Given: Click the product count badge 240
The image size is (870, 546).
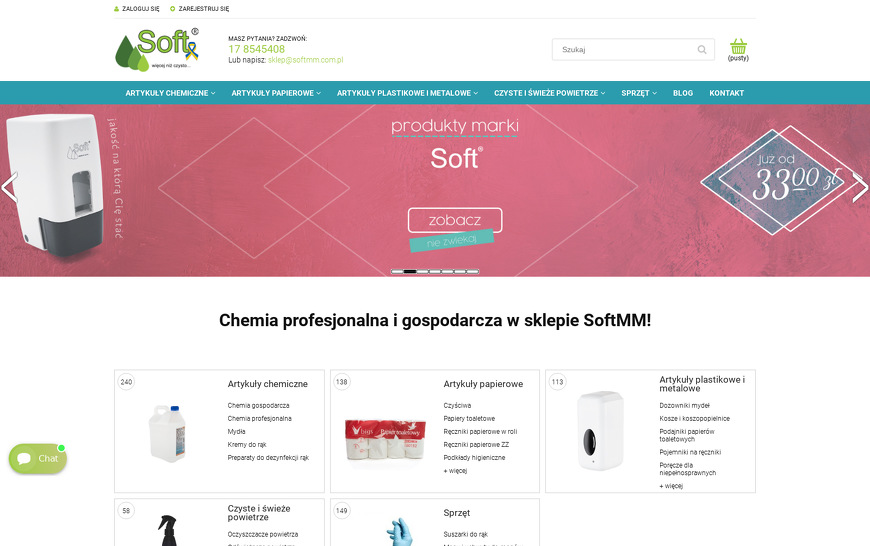Looking at the screenshot, I should 127,382.
